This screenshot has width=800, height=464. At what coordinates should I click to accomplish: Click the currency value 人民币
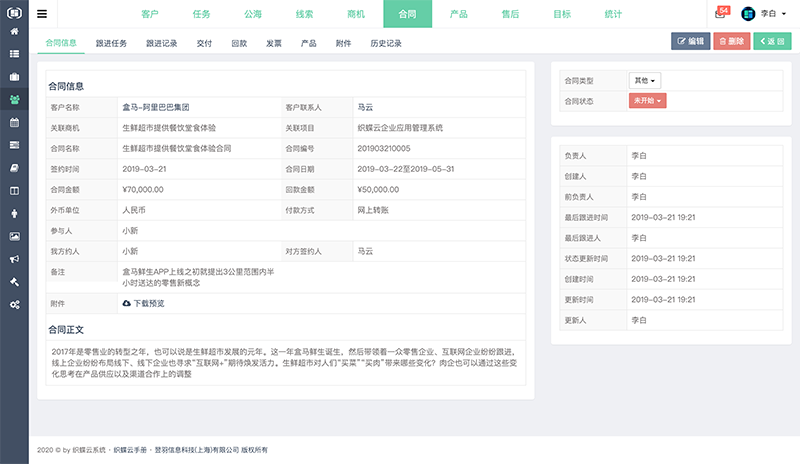pyautogui.click(x=134, y=210)
